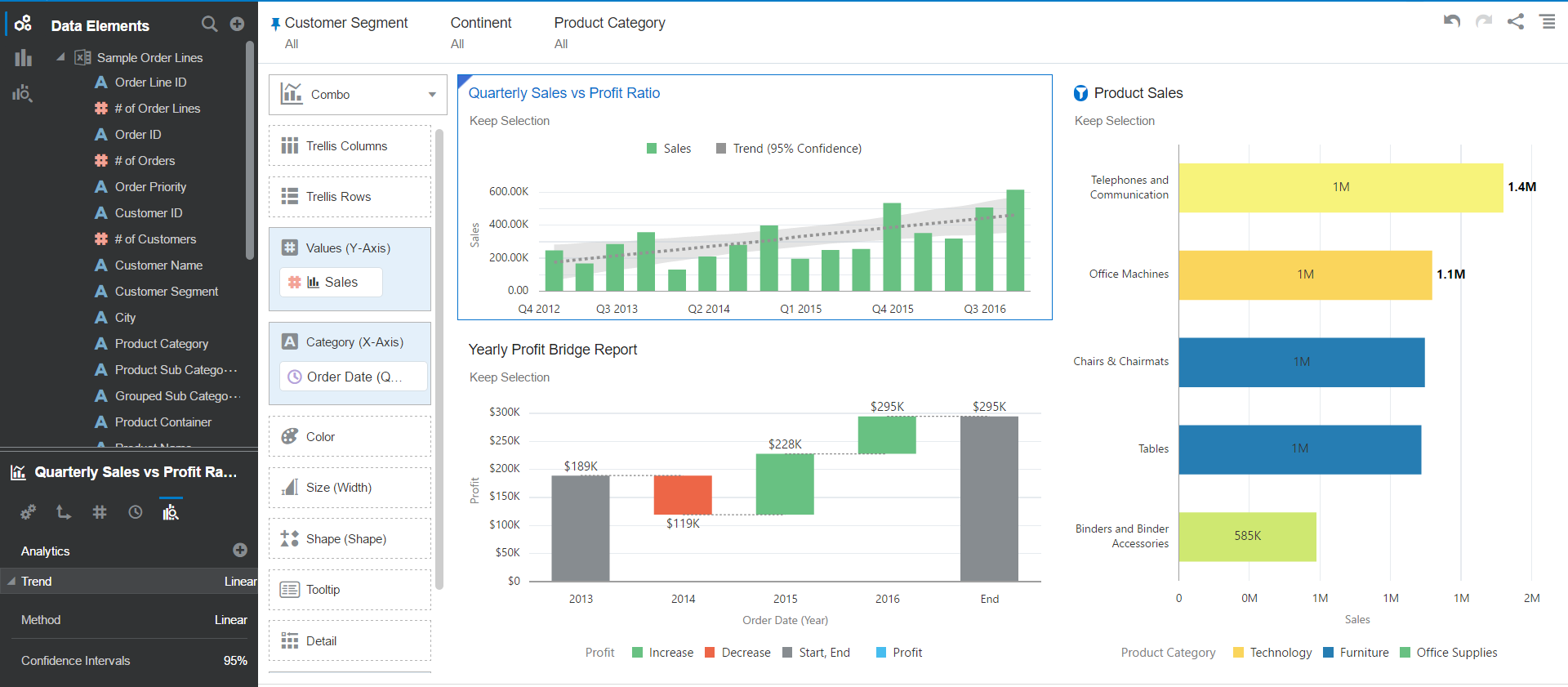The image size is (1568, 687).
Task: Select the Customer ID attribute
Action: point(149,213)
